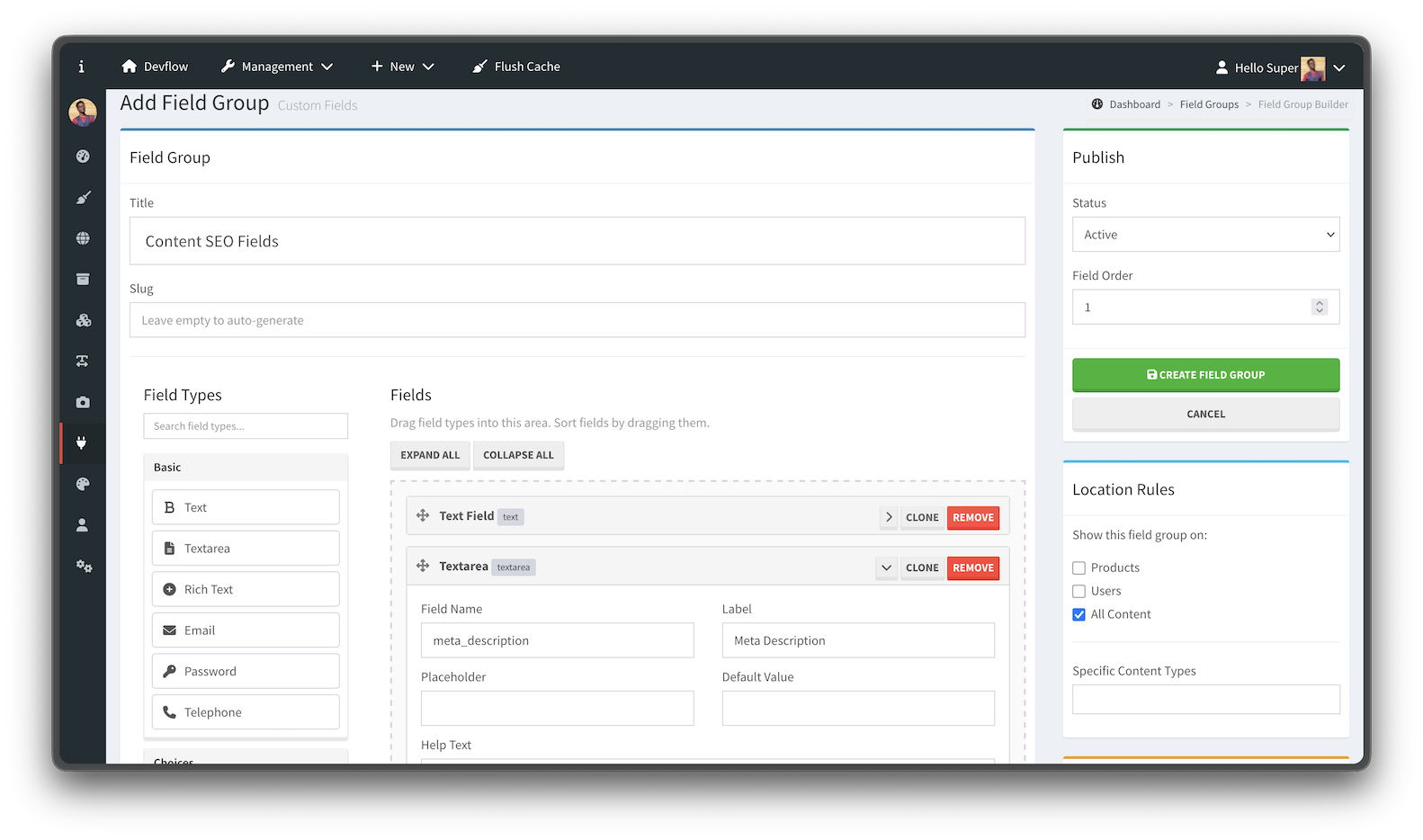Click the Basic section header

[x=246, y=468]
